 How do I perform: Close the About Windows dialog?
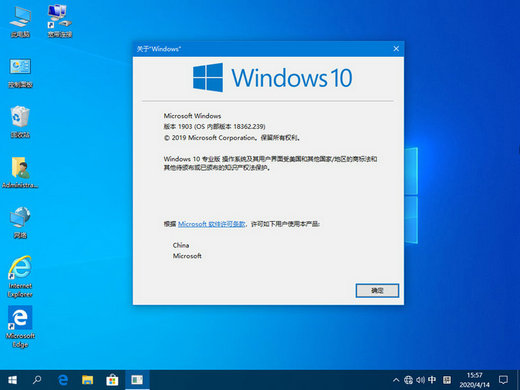[396, 49]
